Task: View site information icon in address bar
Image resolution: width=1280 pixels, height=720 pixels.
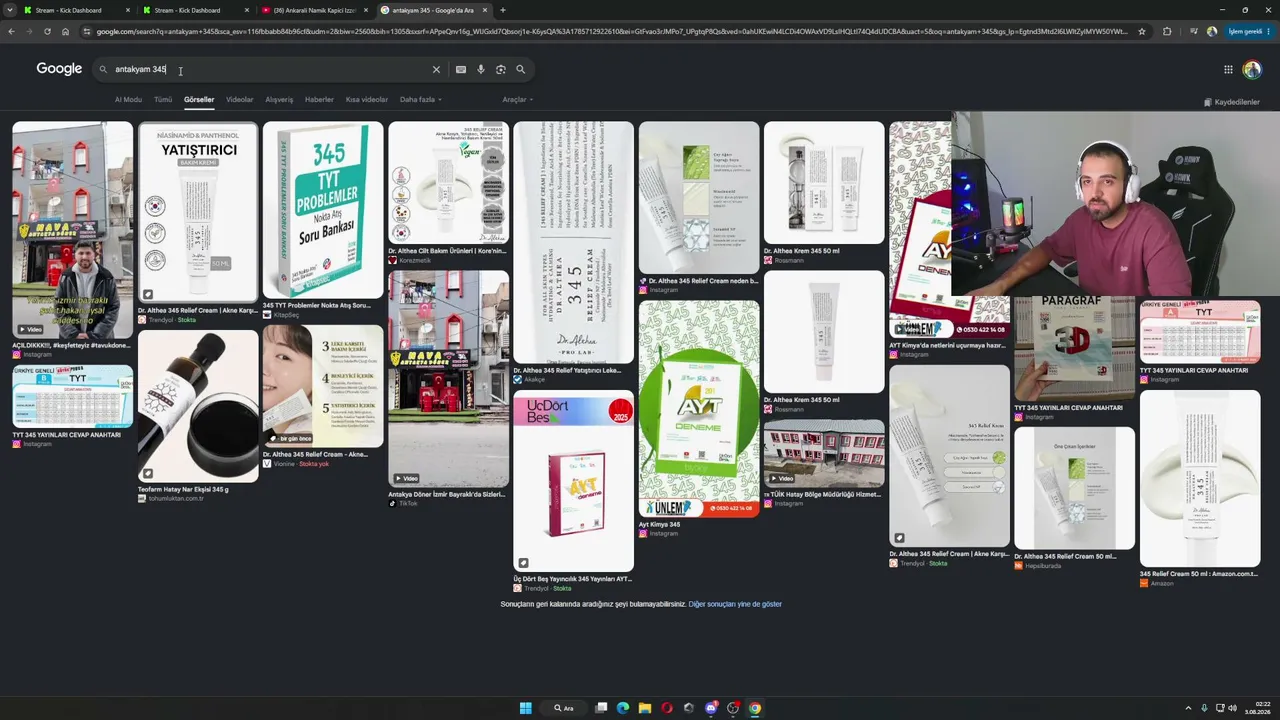Action: pyautogui.click(x=87, y=31)
